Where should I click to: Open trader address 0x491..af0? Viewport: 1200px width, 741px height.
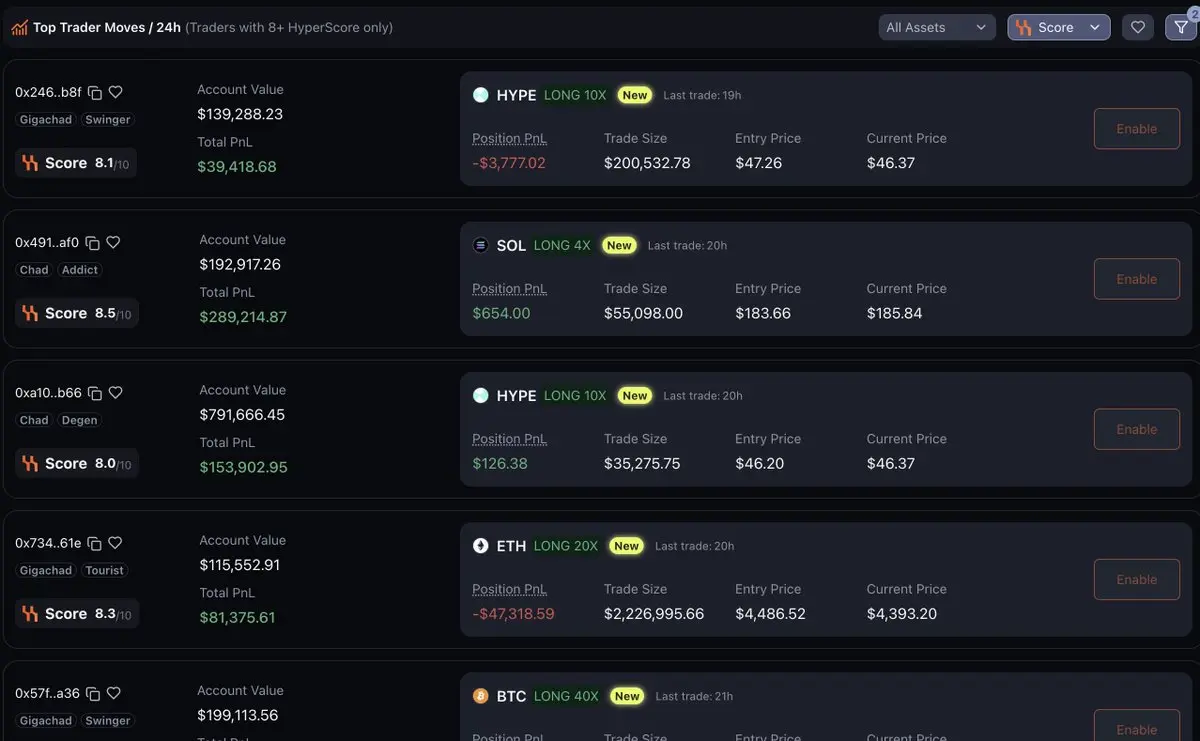(47, 242)
